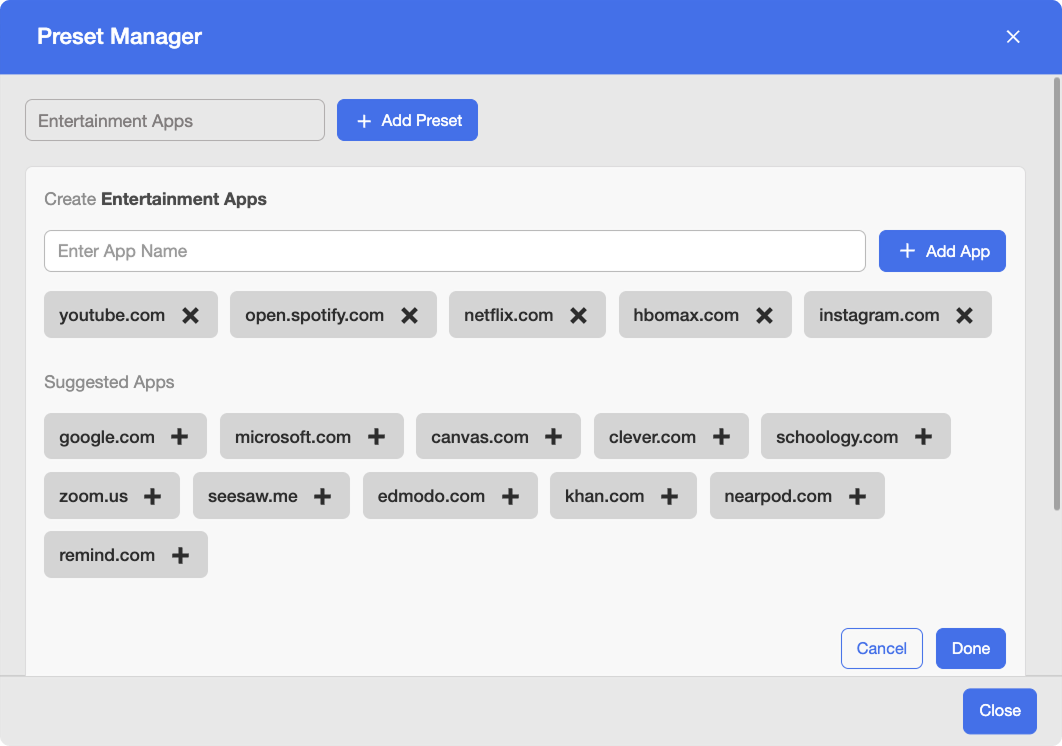1062x746 pixels.
Task: Click the dialog's vertical scrollbar
Action: point(1057,294)
